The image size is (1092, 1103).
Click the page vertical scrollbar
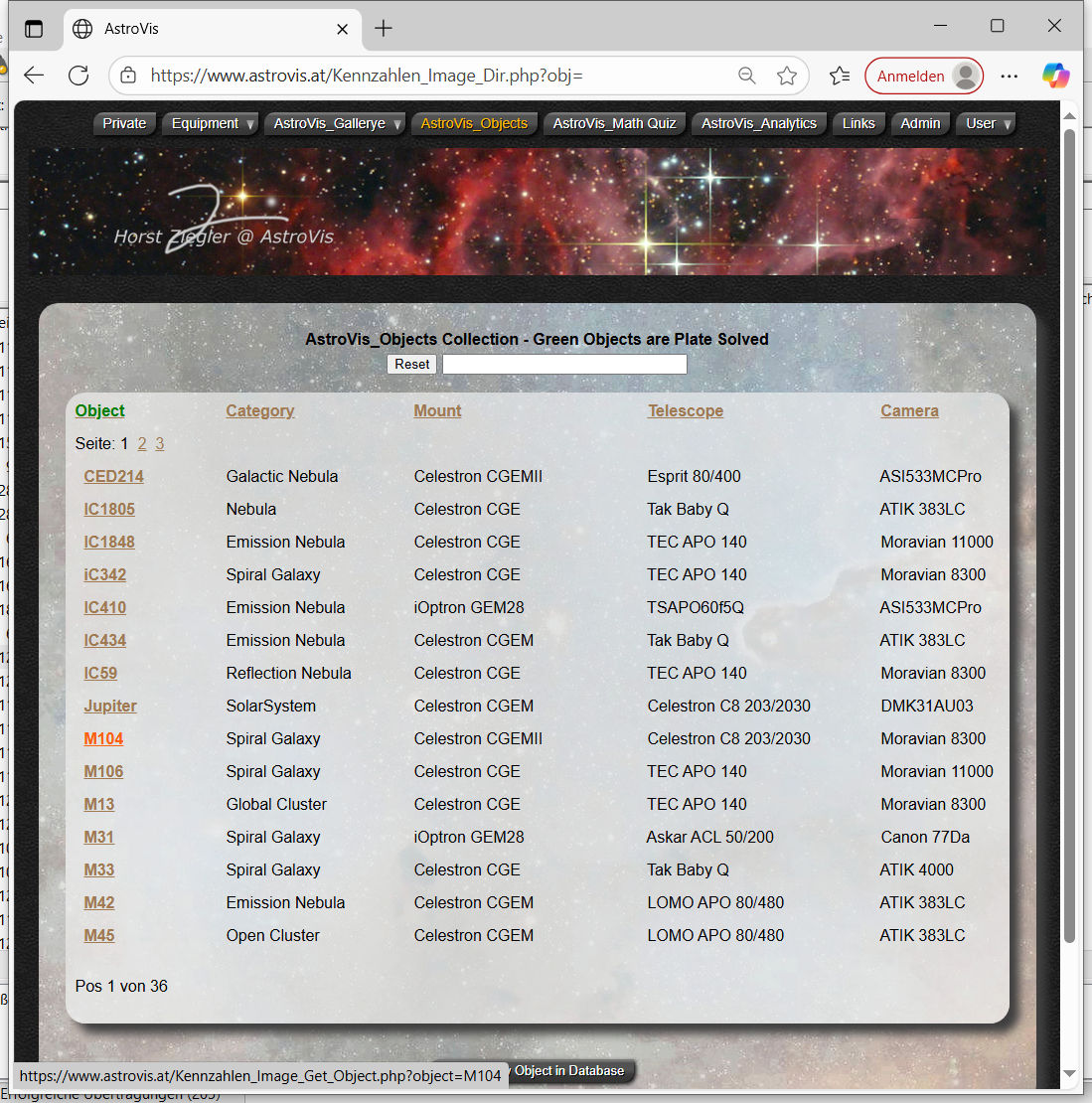pos(1069,537)
